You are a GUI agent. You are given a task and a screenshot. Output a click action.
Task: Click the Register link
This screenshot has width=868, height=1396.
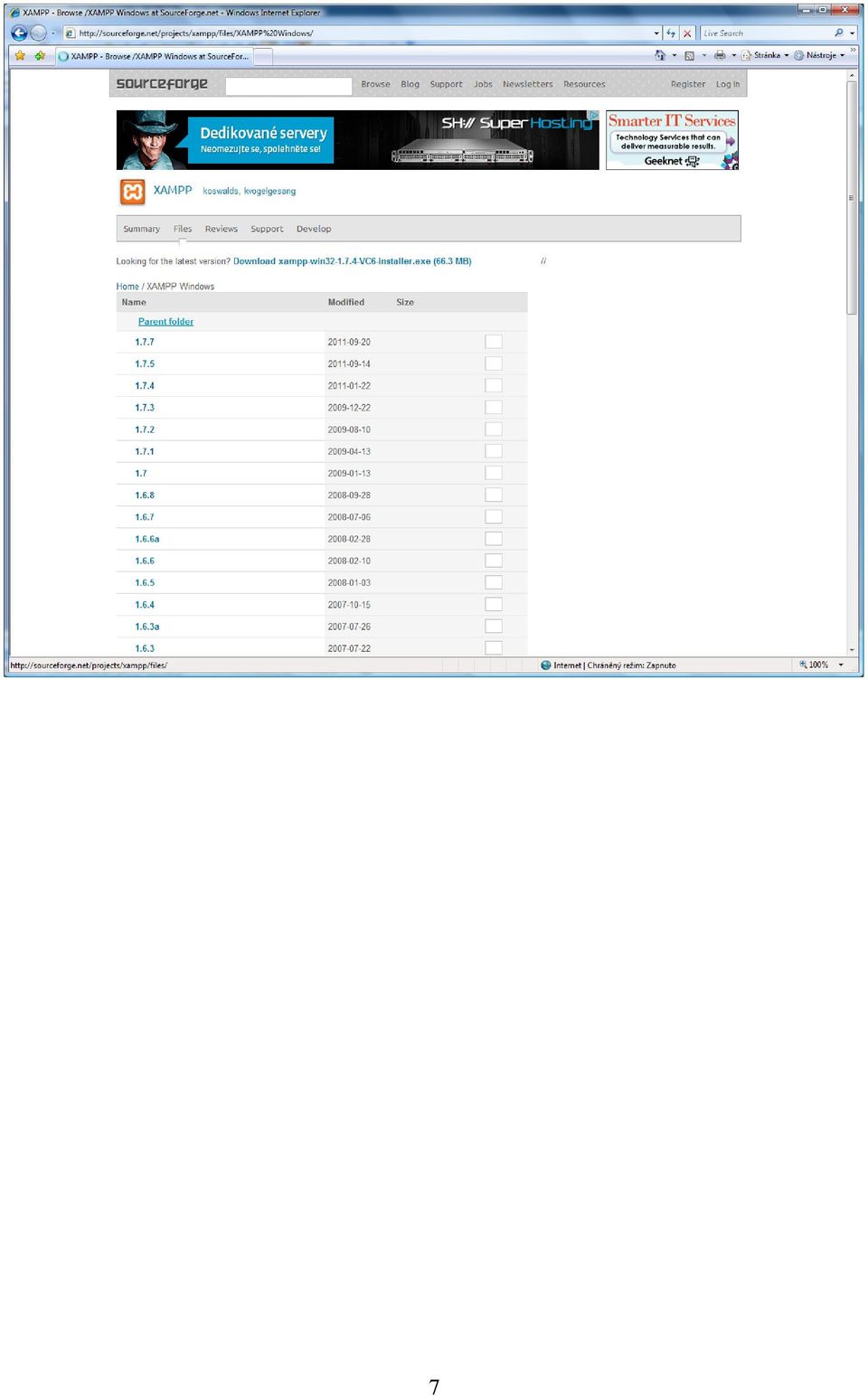point(688,84)
